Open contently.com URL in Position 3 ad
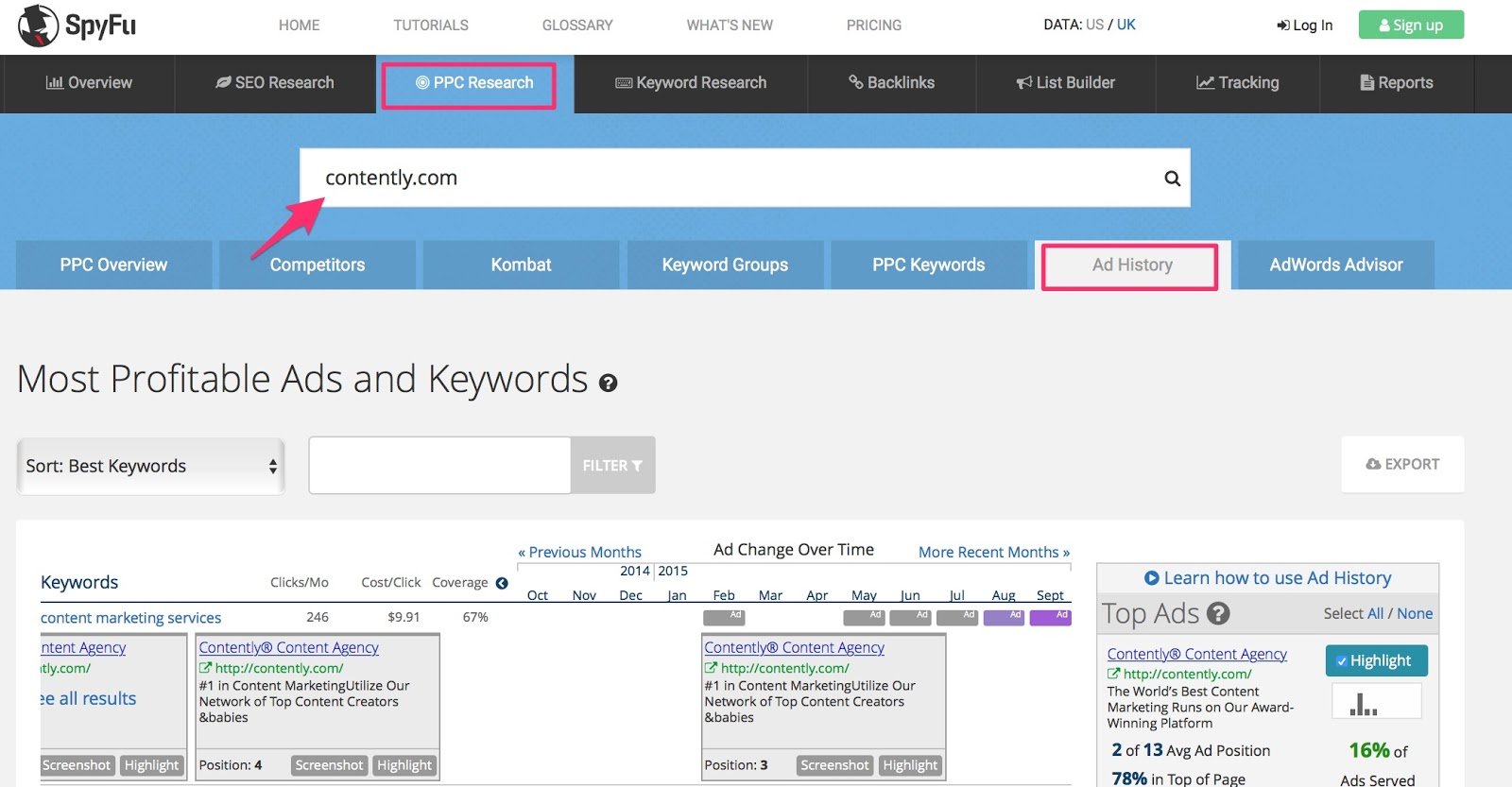This screenshot has height=787, width=1512. point(784,668)
